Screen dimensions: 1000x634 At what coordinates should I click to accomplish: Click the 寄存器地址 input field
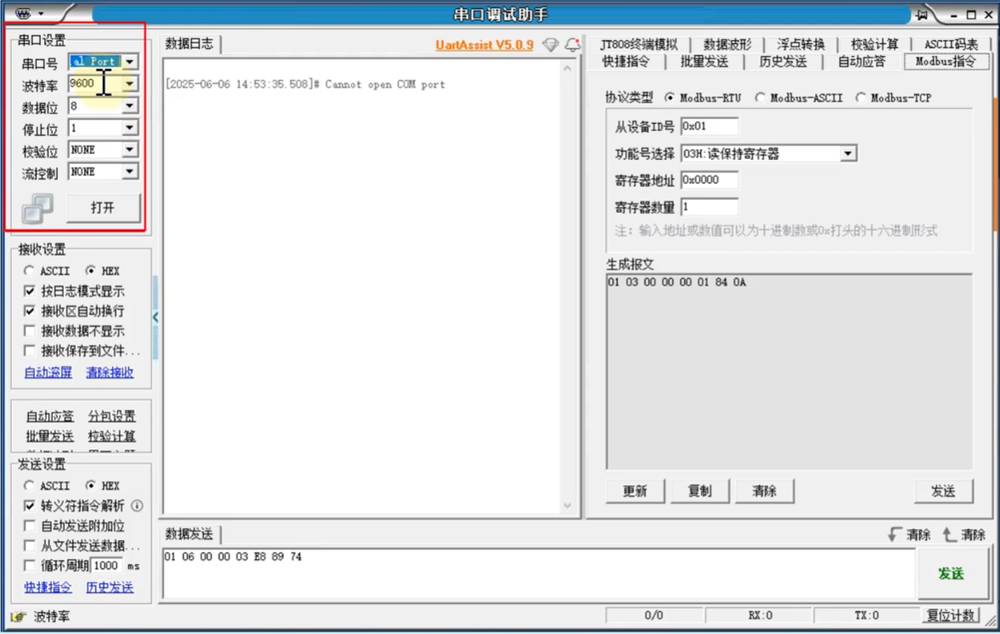(708, 180)
